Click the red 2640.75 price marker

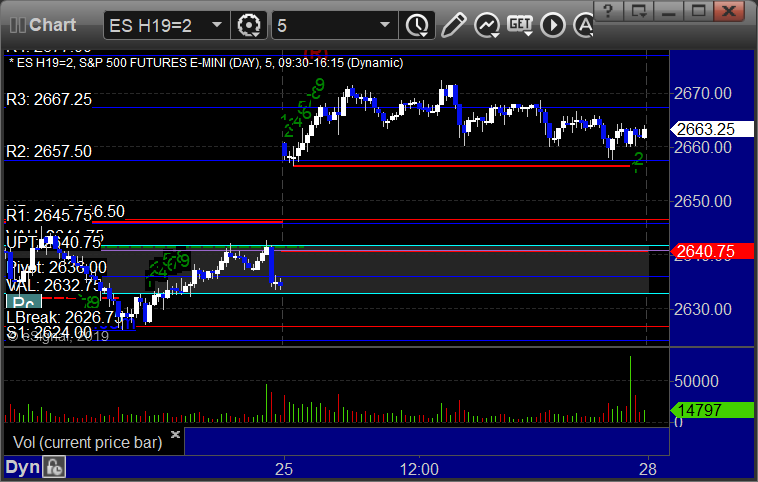(712, 251)
